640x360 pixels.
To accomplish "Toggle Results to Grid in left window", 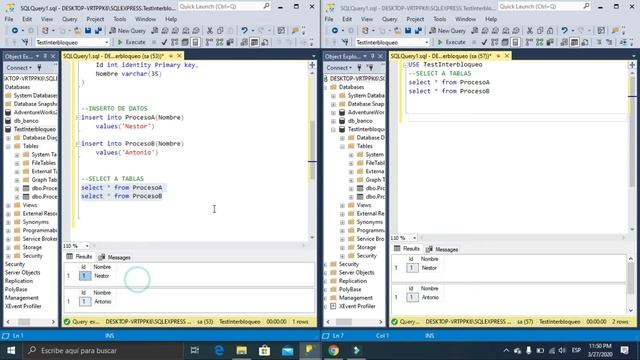I will [x=254, y=42].
